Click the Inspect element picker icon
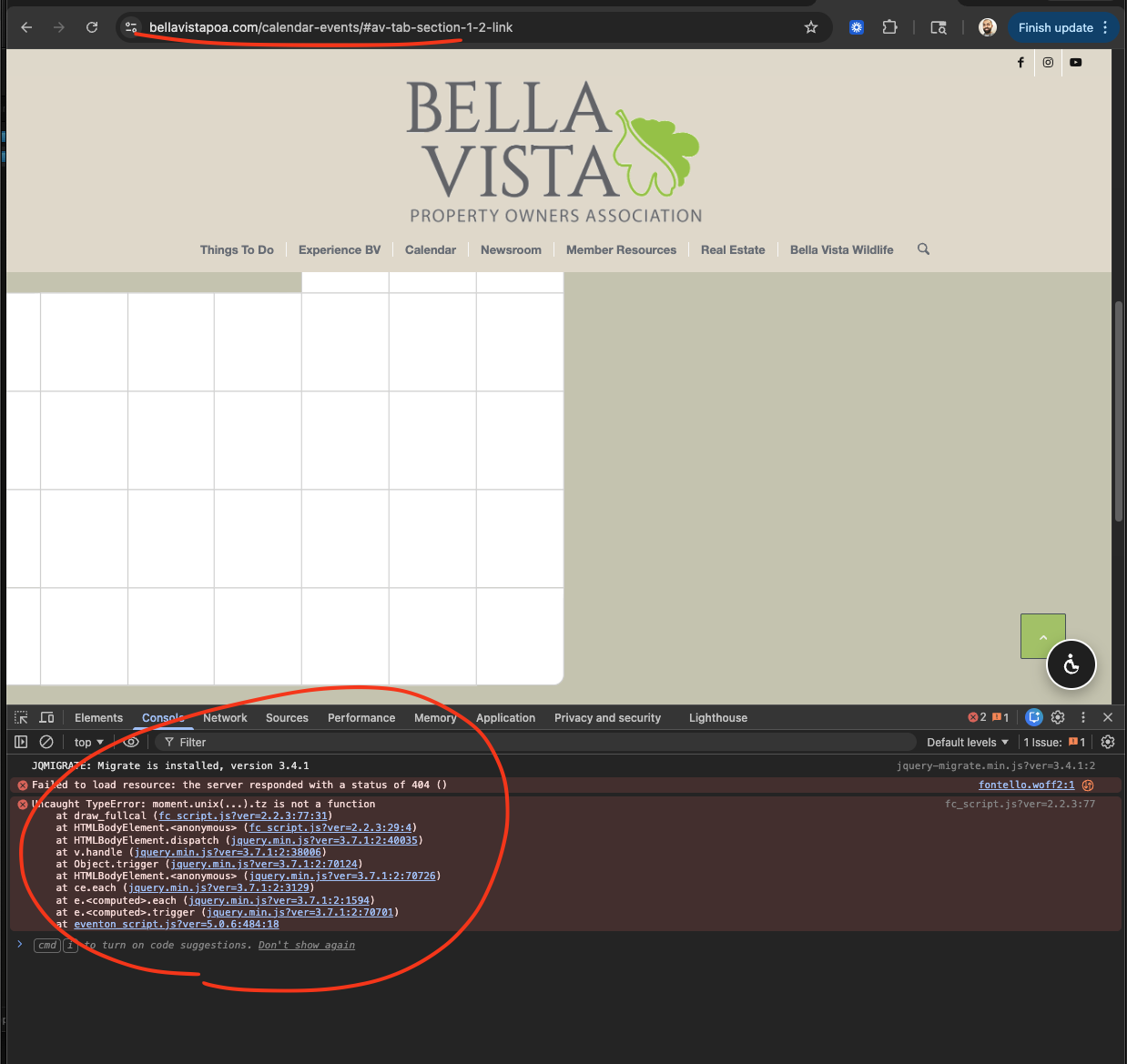 pyautogui.click(x=21, y=718)
